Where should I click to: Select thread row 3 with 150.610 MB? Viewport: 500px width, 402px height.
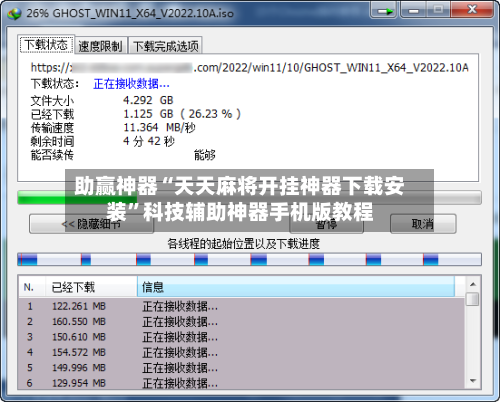click(241, 337)
